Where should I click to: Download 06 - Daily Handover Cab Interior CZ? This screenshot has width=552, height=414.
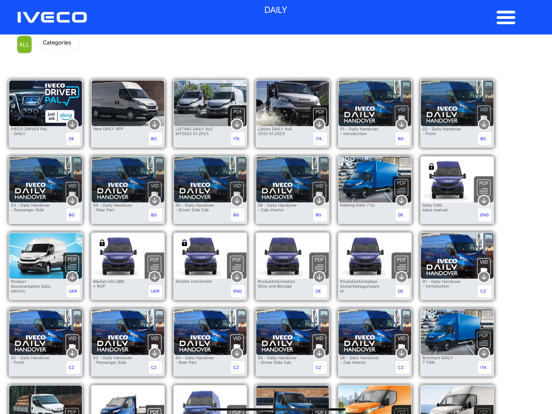pyautogui.click(x=401, y=353)
